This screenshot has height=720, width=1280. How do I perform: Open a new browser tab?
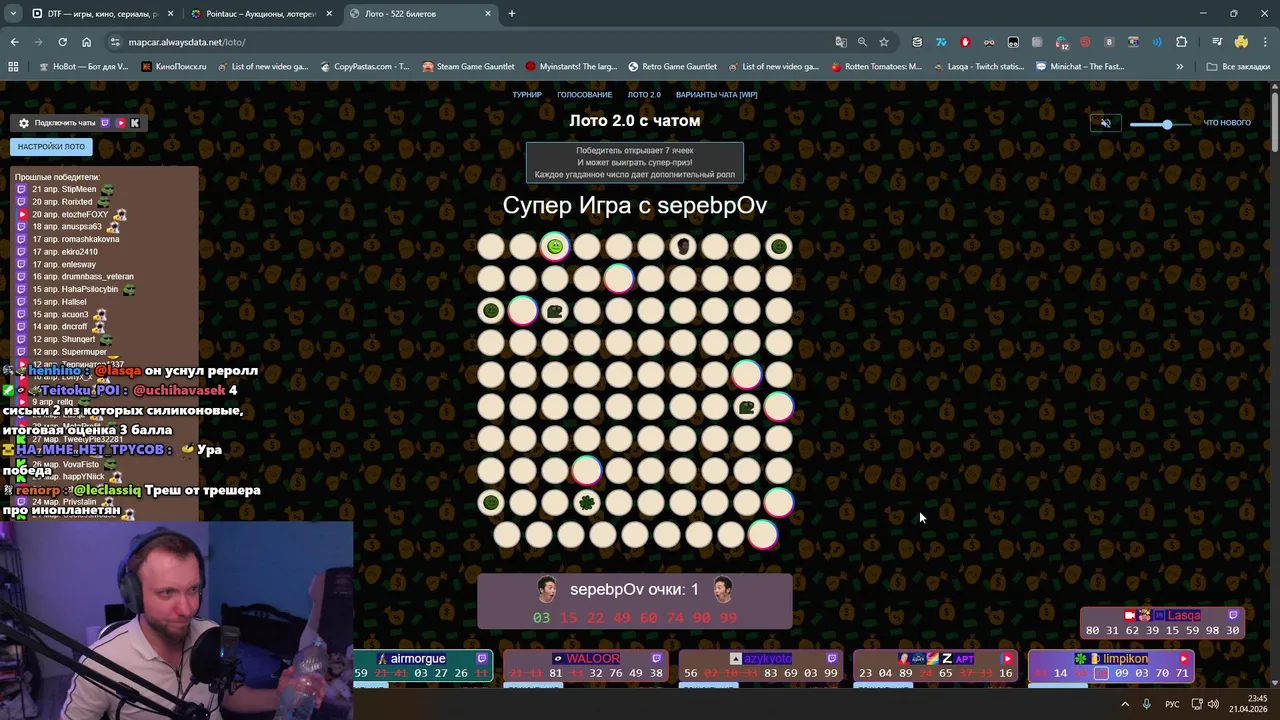click(x=512, y=14)
